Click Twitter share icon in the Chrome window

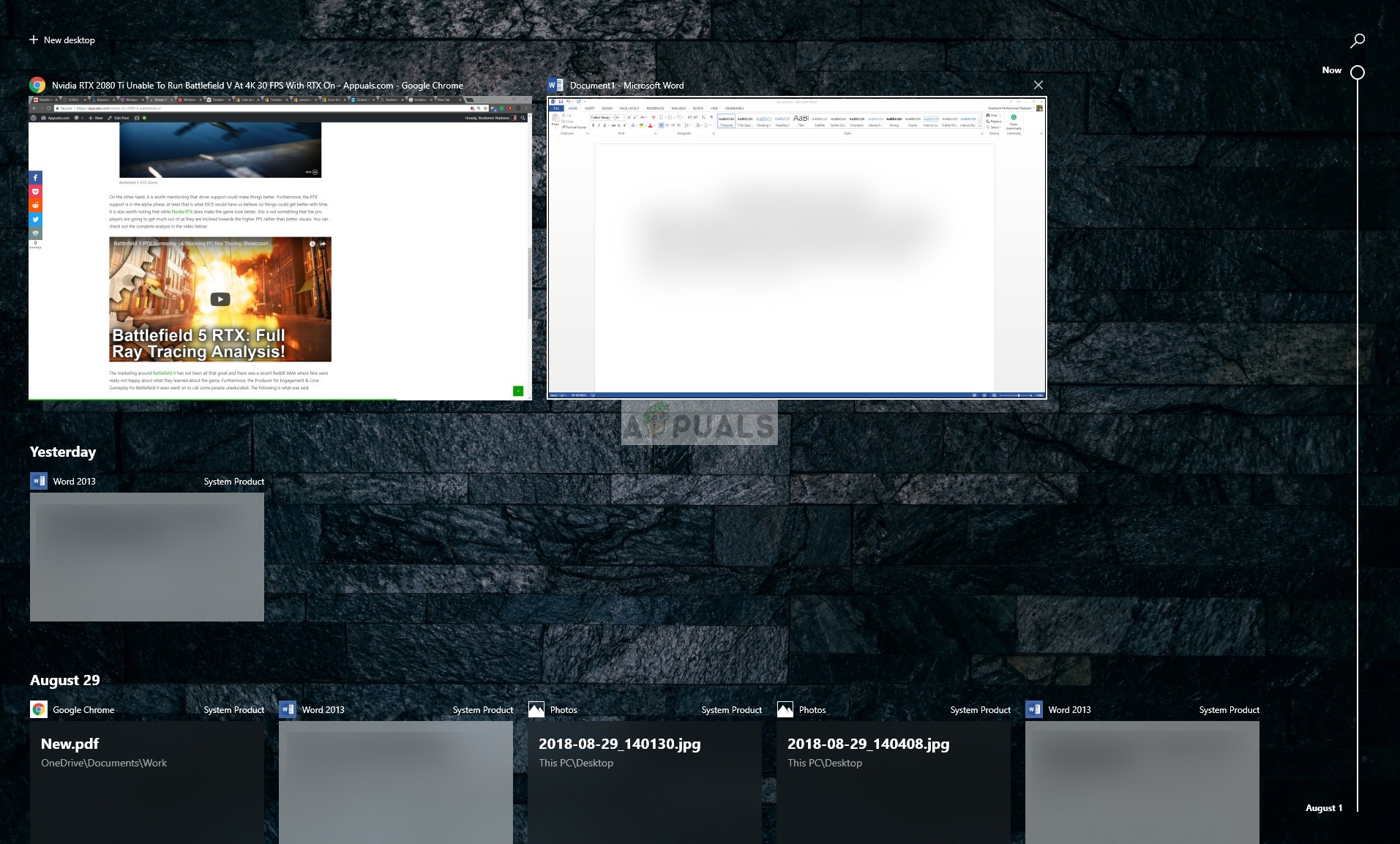point(35,219)
